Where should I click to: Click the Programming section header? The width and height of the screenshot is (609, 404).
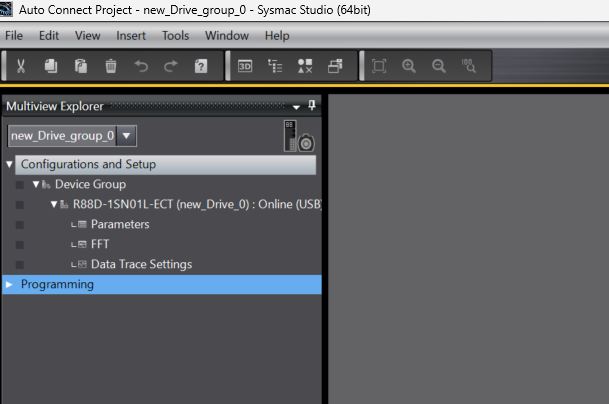tap(162, 285)
